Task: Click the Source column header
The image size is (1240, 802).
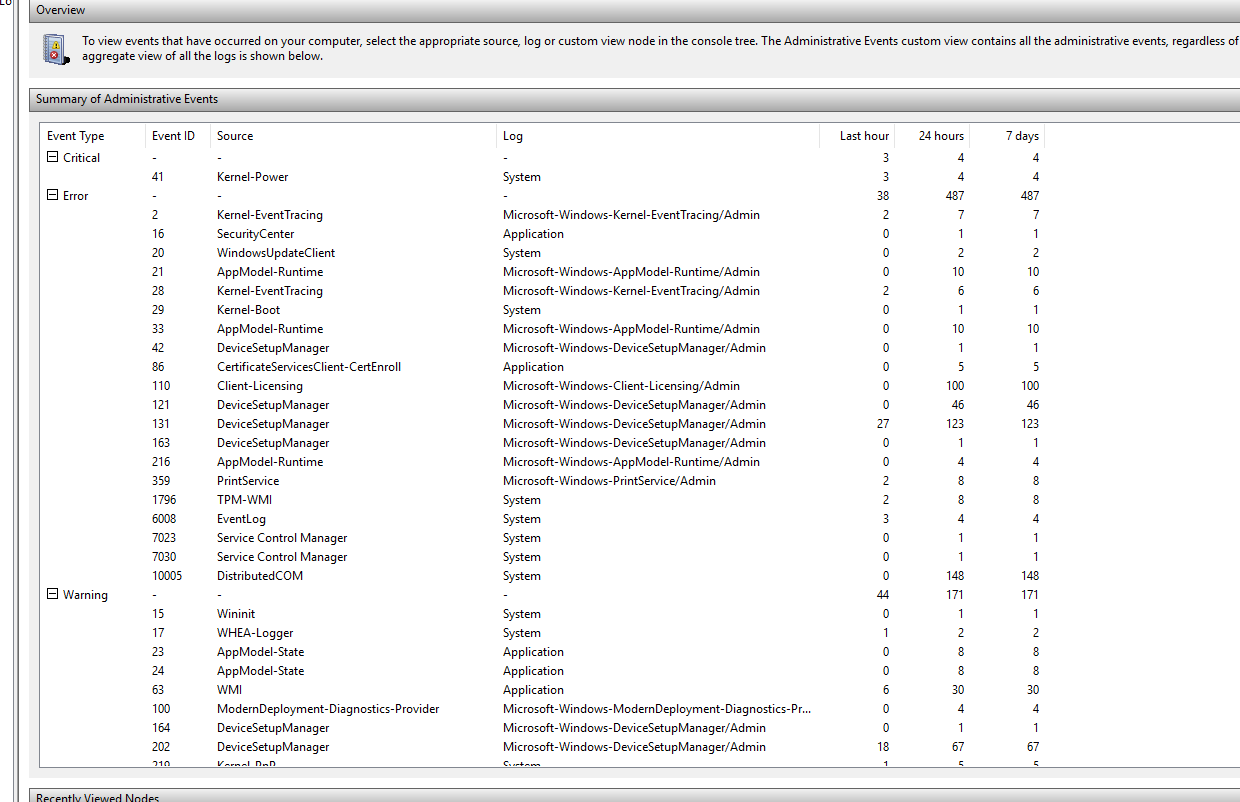Action: (353, 136)
